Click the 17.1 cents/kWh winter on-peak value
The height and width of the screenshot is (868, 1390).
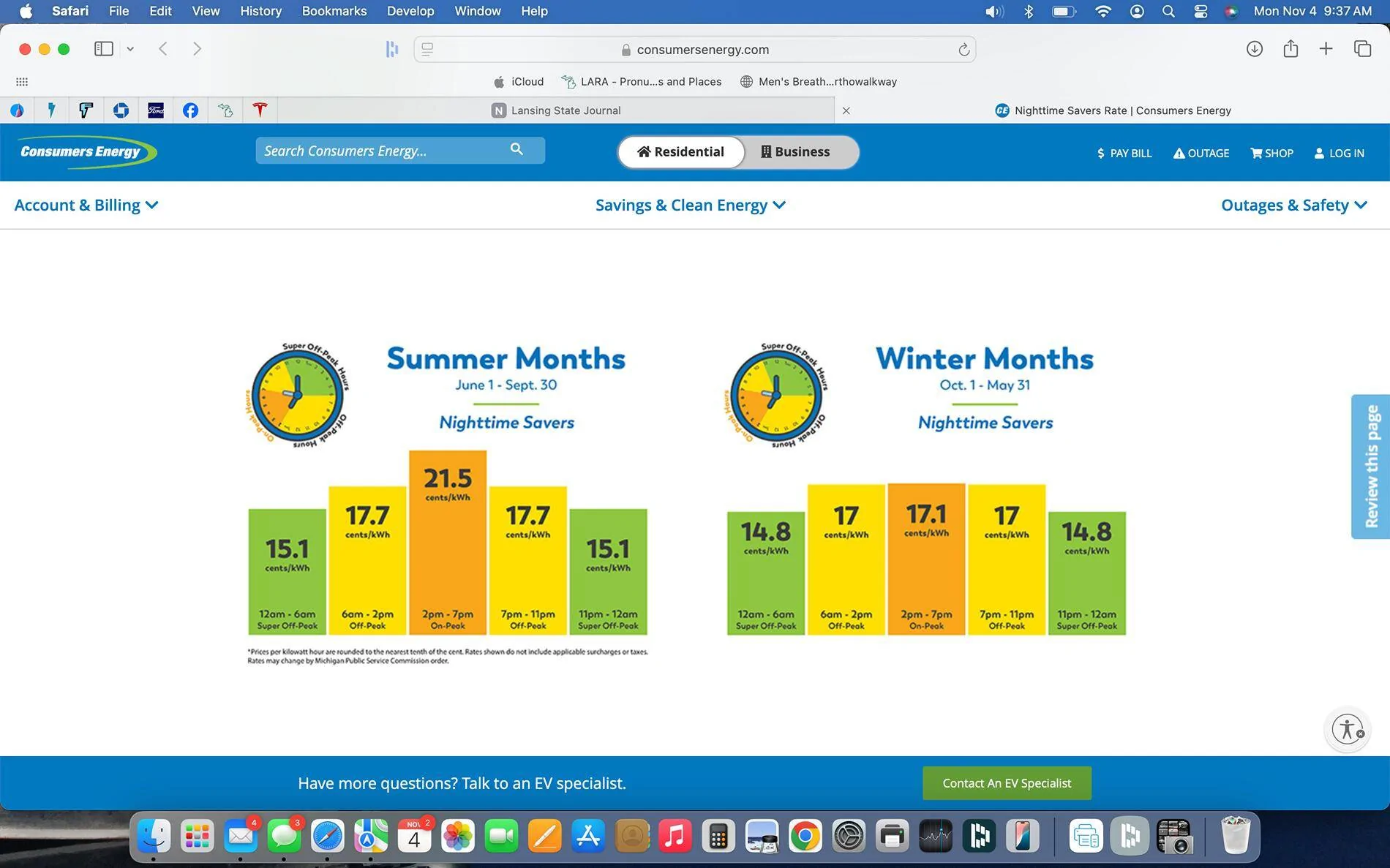[x=926, y=519]
